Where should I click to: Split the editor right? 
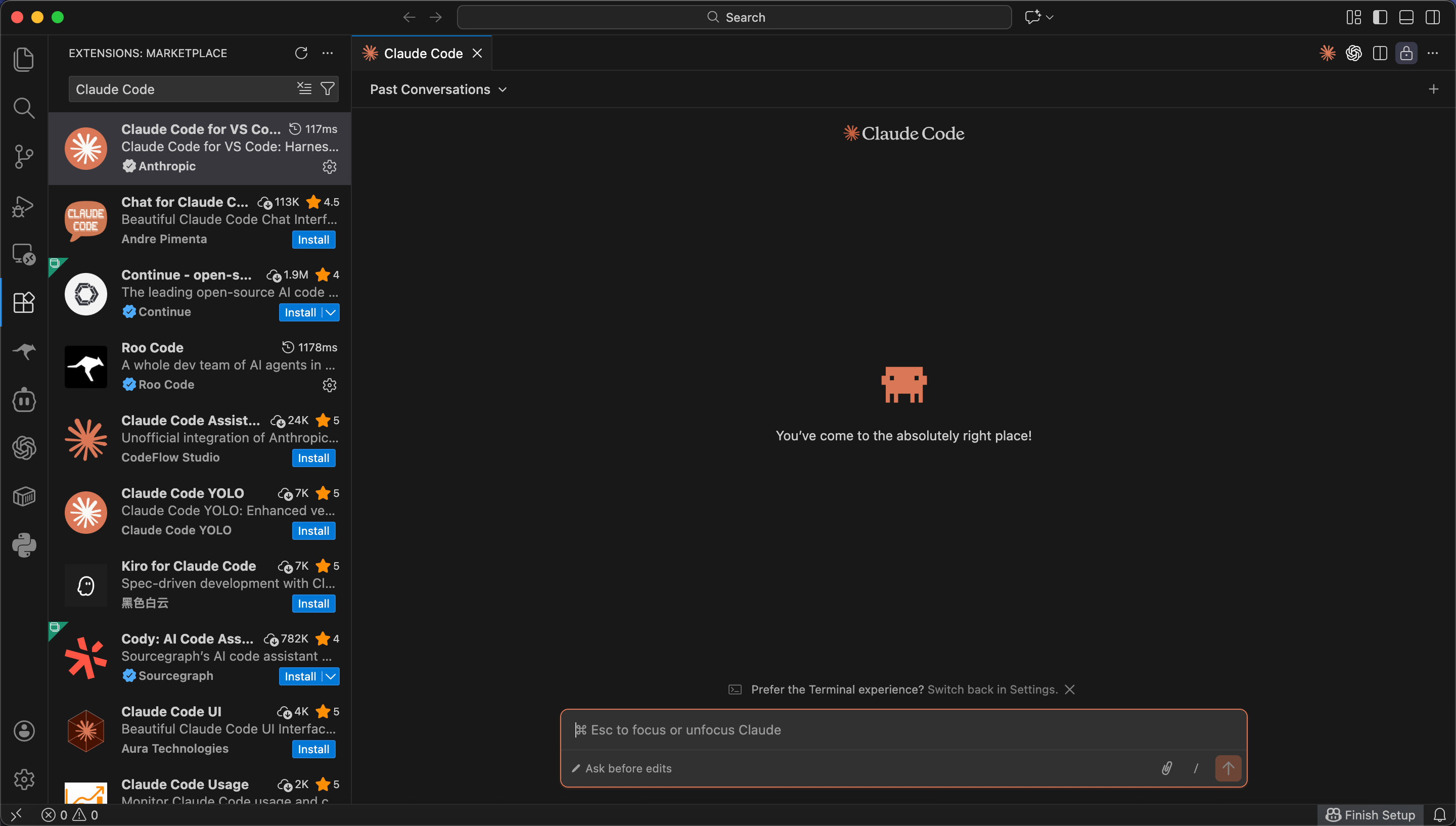point(1380,53)
